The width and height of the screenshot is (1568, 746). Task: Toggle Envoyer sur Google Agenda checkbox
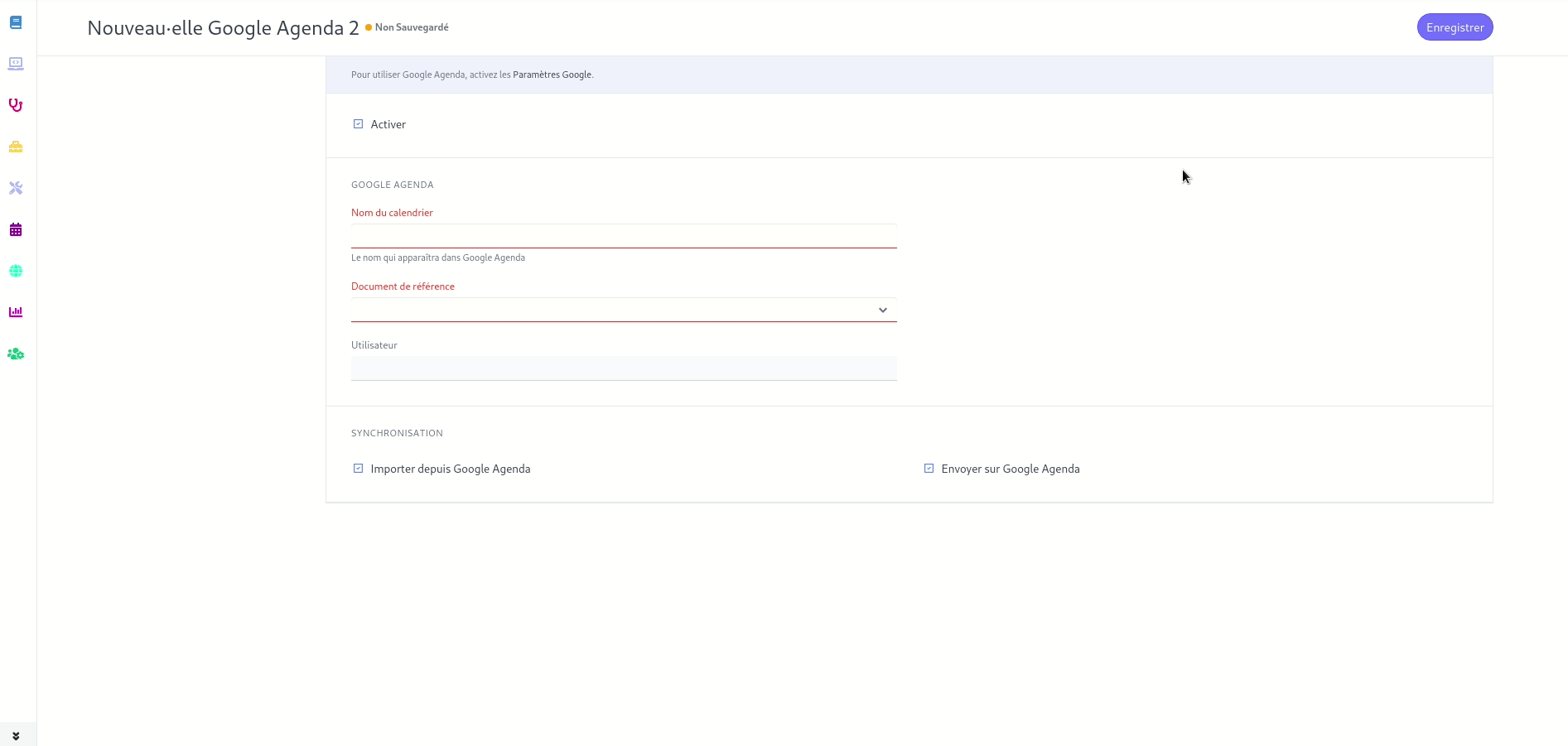pos(929,469)
